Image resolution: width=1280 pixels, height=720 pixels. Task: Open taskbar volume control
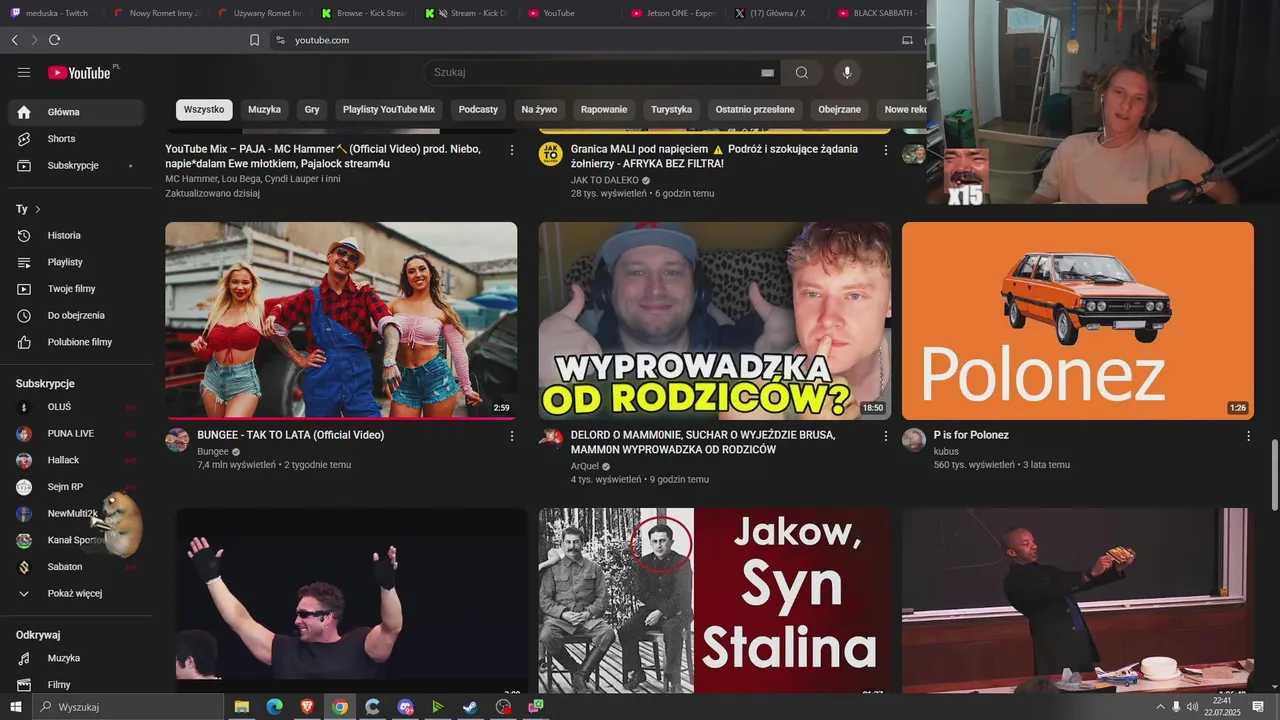coord(1192,707)
